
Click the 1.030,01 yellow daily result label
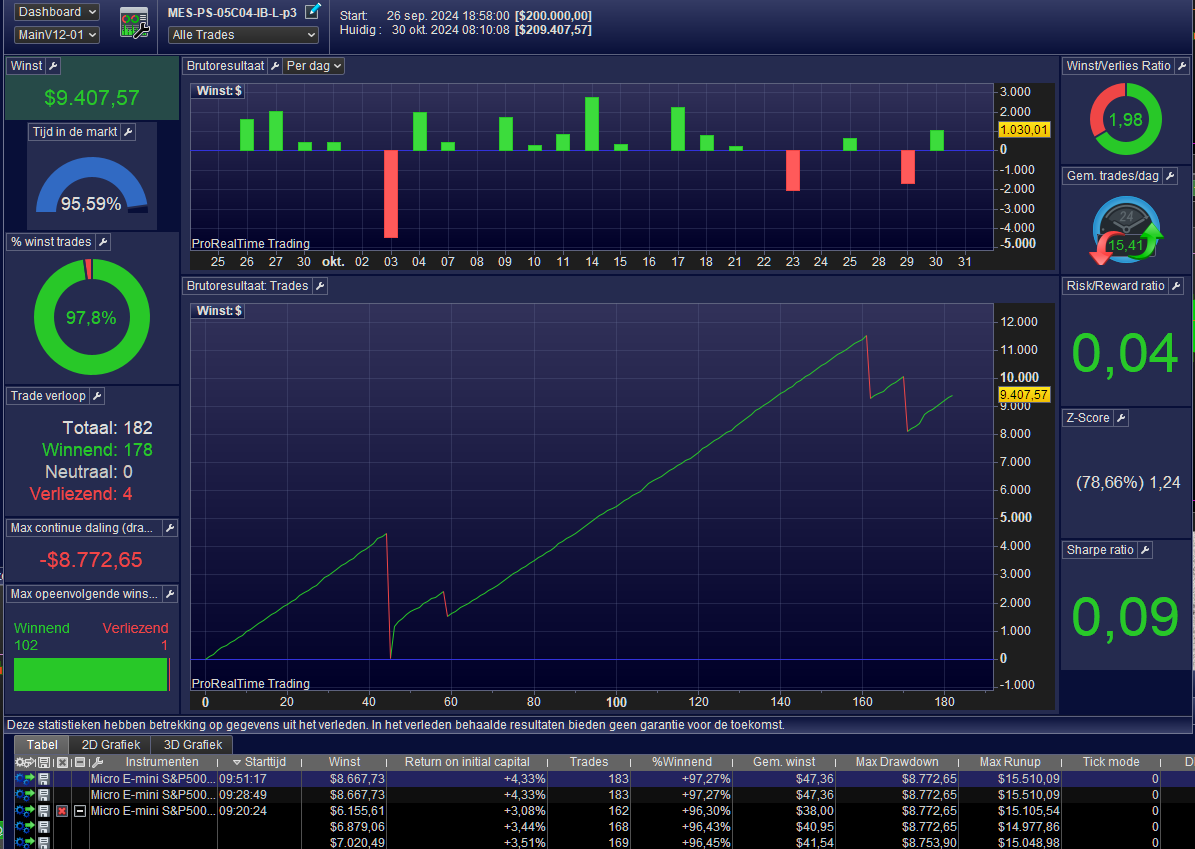click(x=1024, y=130)
